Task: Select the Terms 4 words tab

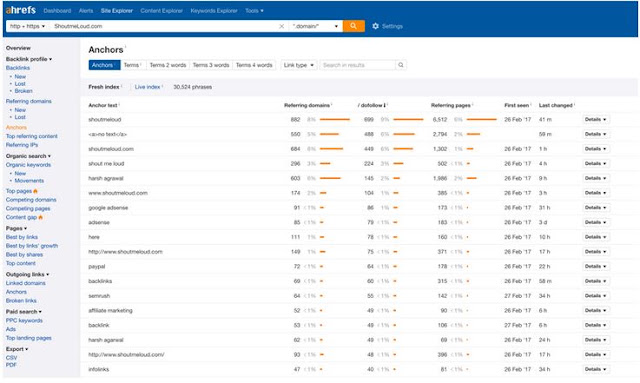Action: point(254,65)
